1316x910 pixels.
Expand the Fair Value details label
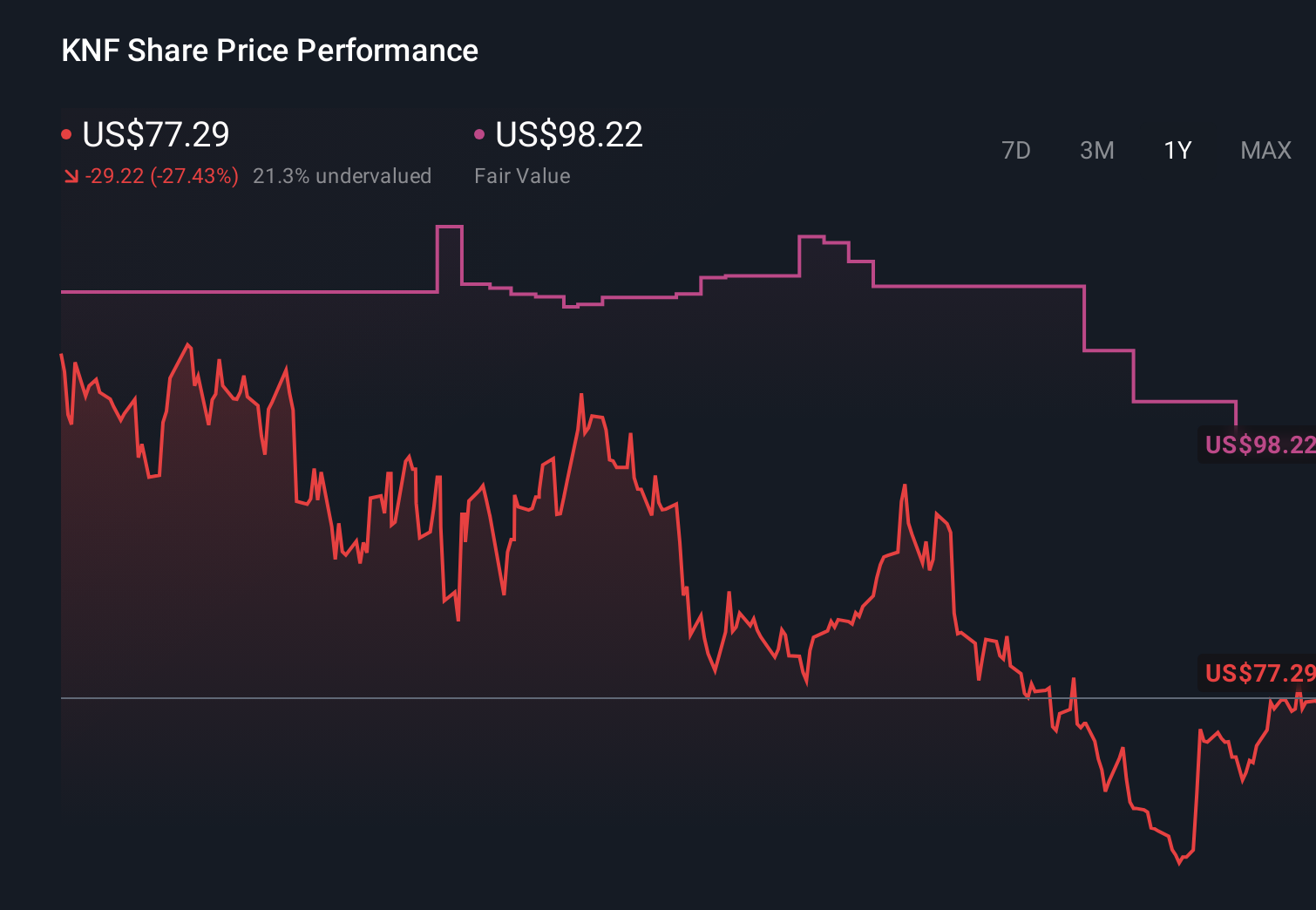(521, 175)
